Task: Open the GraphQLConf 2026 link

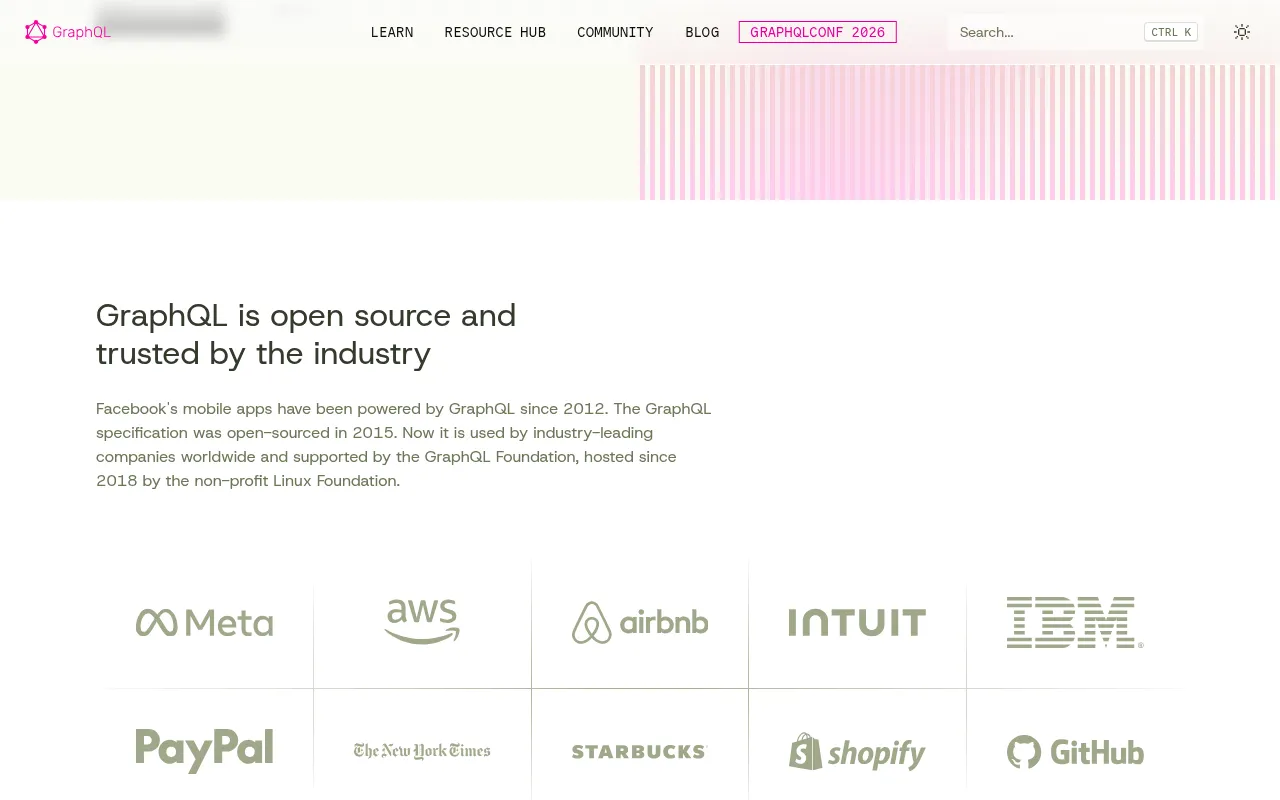Action: 818,32
